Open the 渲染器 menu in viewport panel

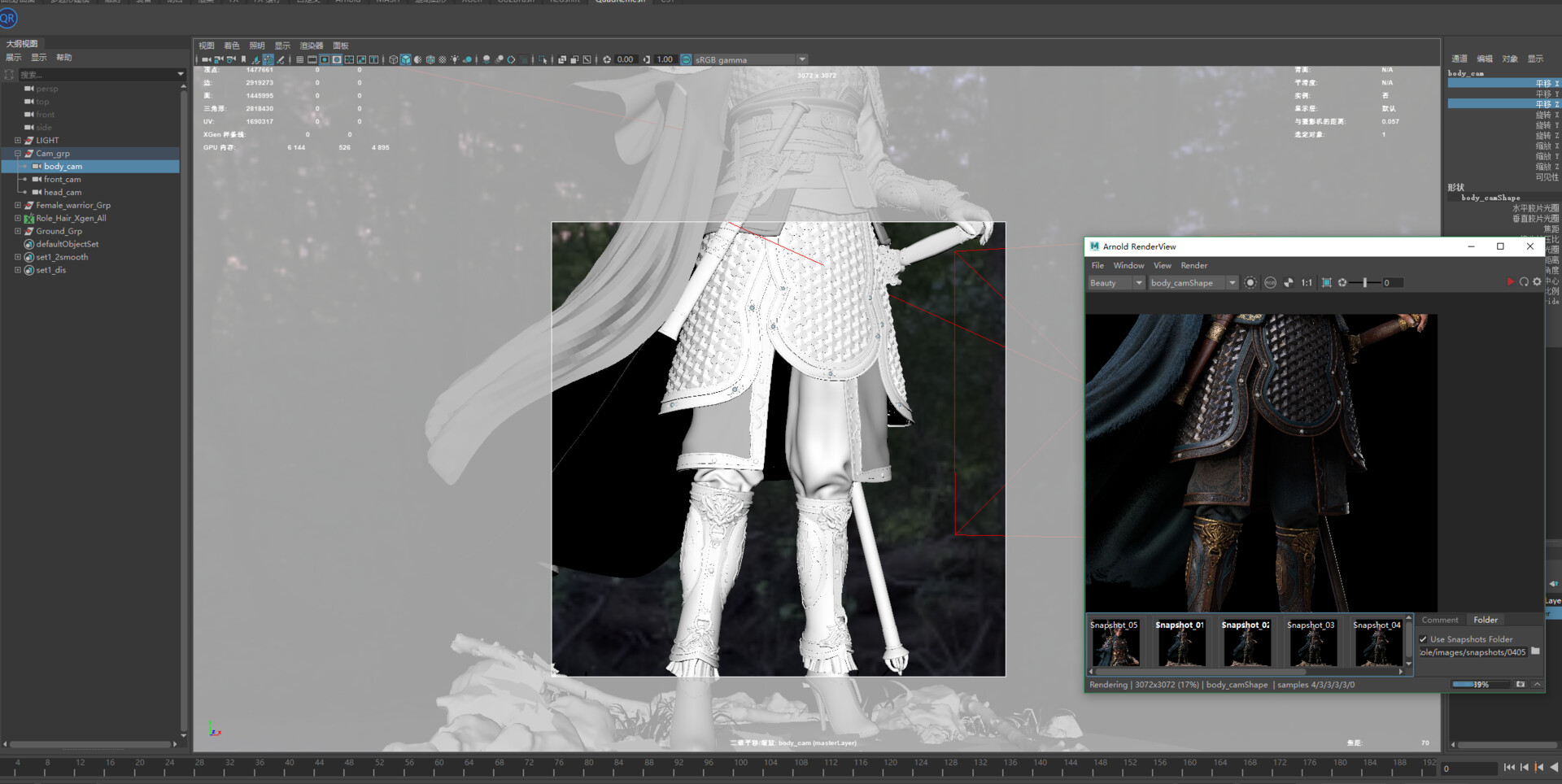click(x=312, y=46)
